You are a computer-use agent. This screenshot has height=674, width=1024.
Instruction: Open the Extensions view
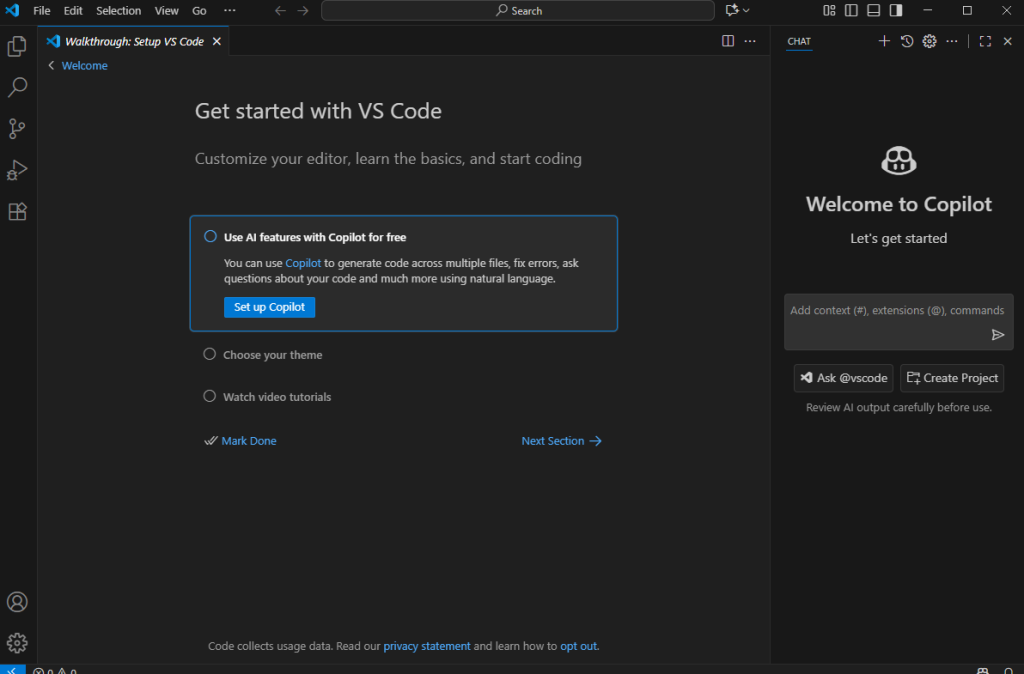coord(17,212)
